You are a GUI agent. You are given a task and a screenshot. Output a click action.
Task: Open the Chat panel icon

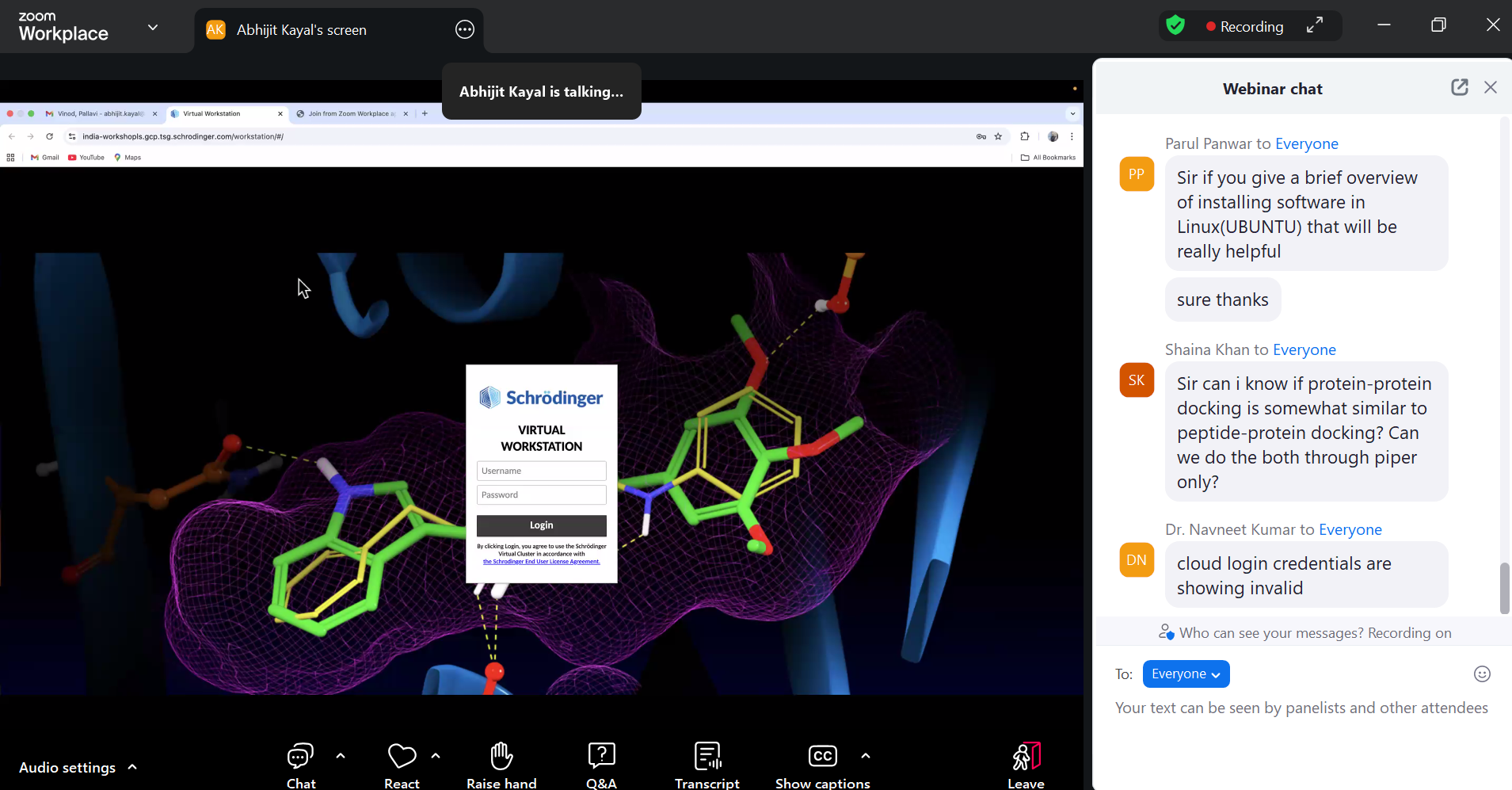click(300, 757)
